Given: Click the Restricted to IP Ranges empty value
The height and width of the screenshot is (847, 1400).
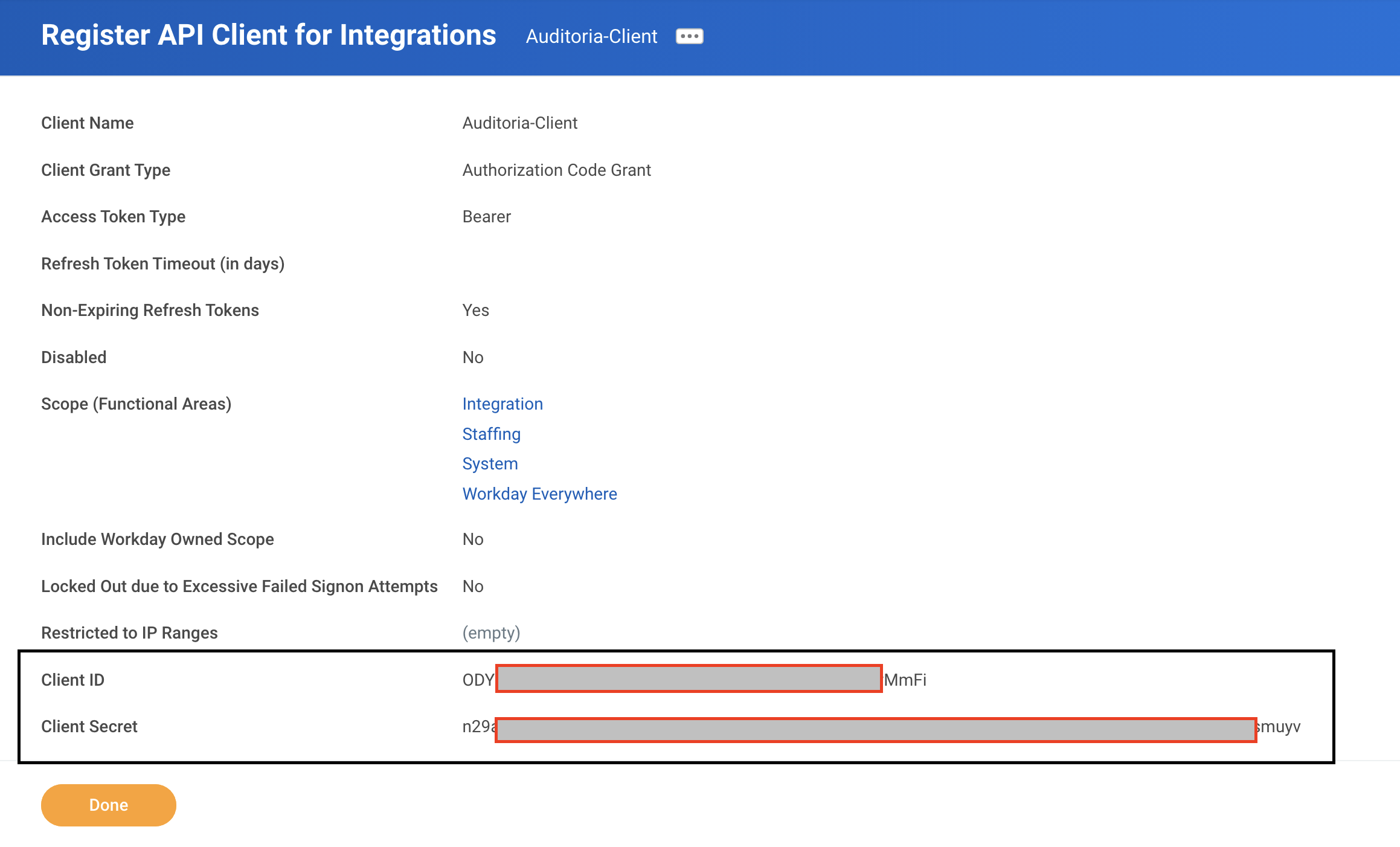Looking at the screenshot, I should tap(490, 633).
